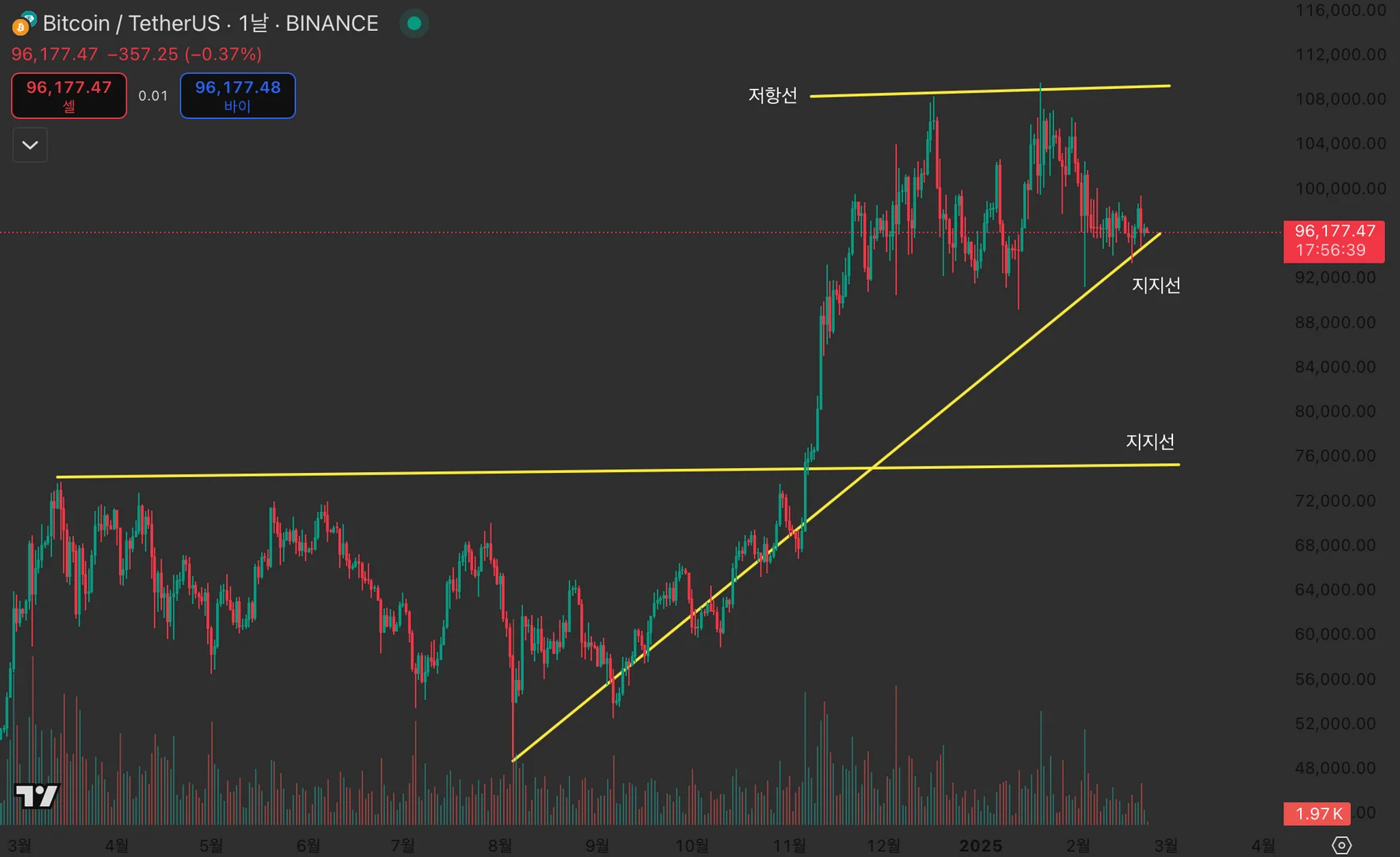Click the green market status dot

pos(413,24)
